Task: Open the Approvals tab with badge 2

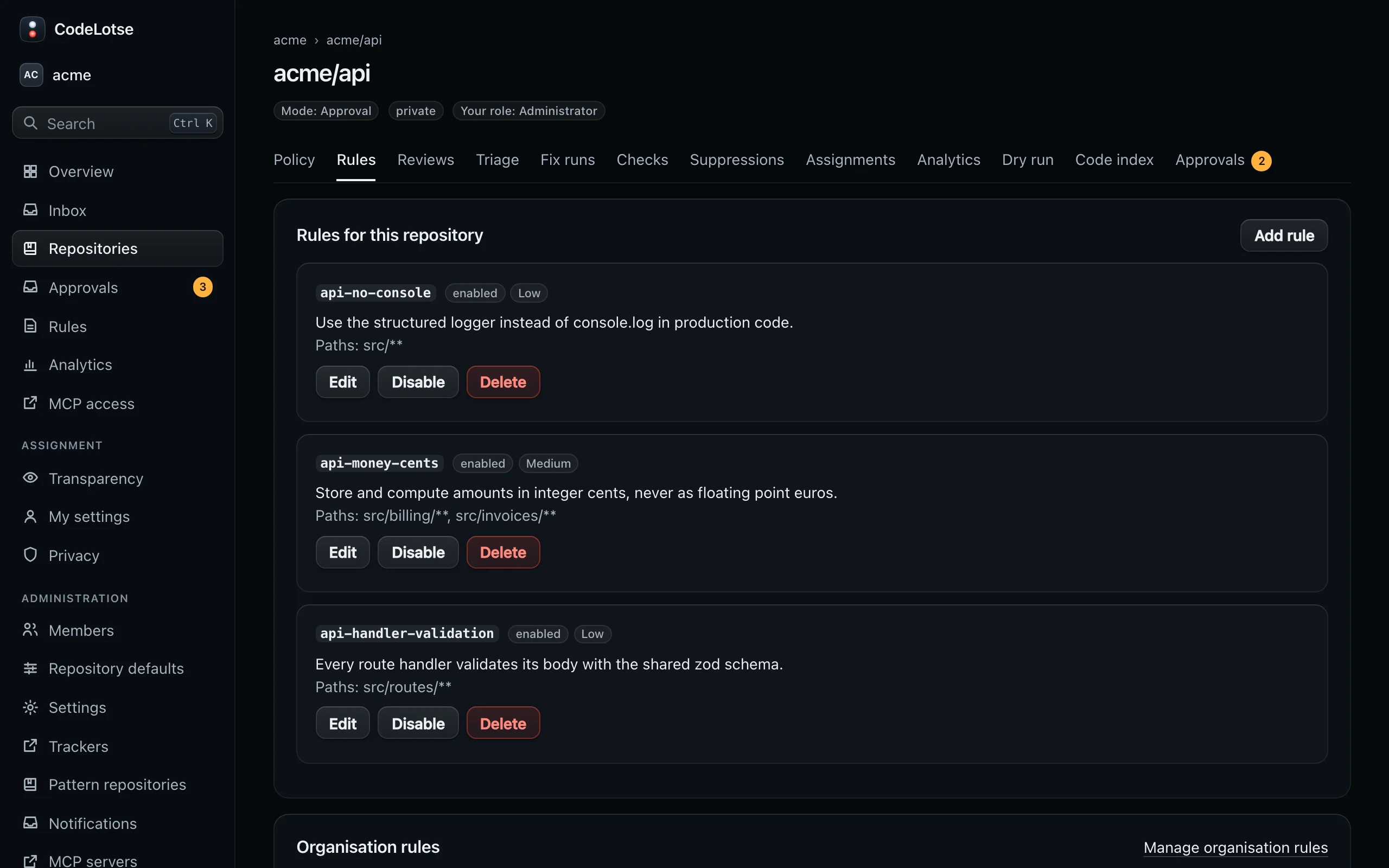Action: (1222, 160)
